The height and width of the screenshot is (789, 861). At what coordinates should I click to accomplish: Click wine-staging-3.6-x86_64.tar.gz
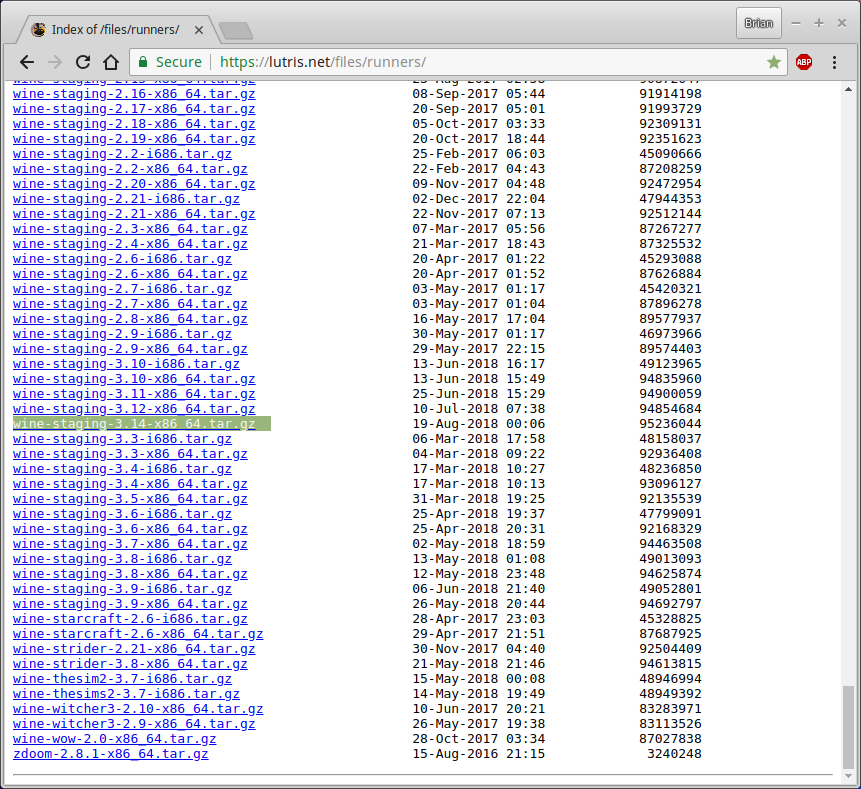pyautogui.click(x=130, y=529)
